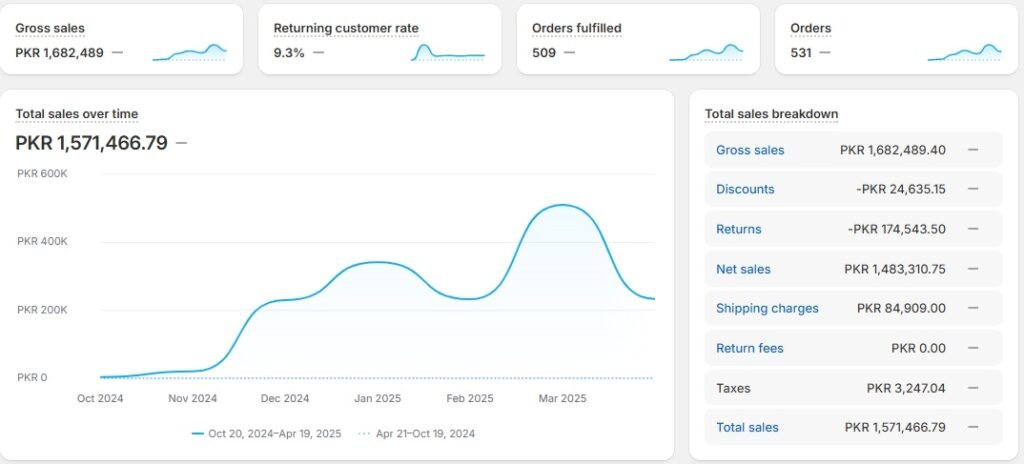Screen dimensions: 1024x464
Task: Open the Gross sales breakdown link
Action: click(x=750, y=150)
